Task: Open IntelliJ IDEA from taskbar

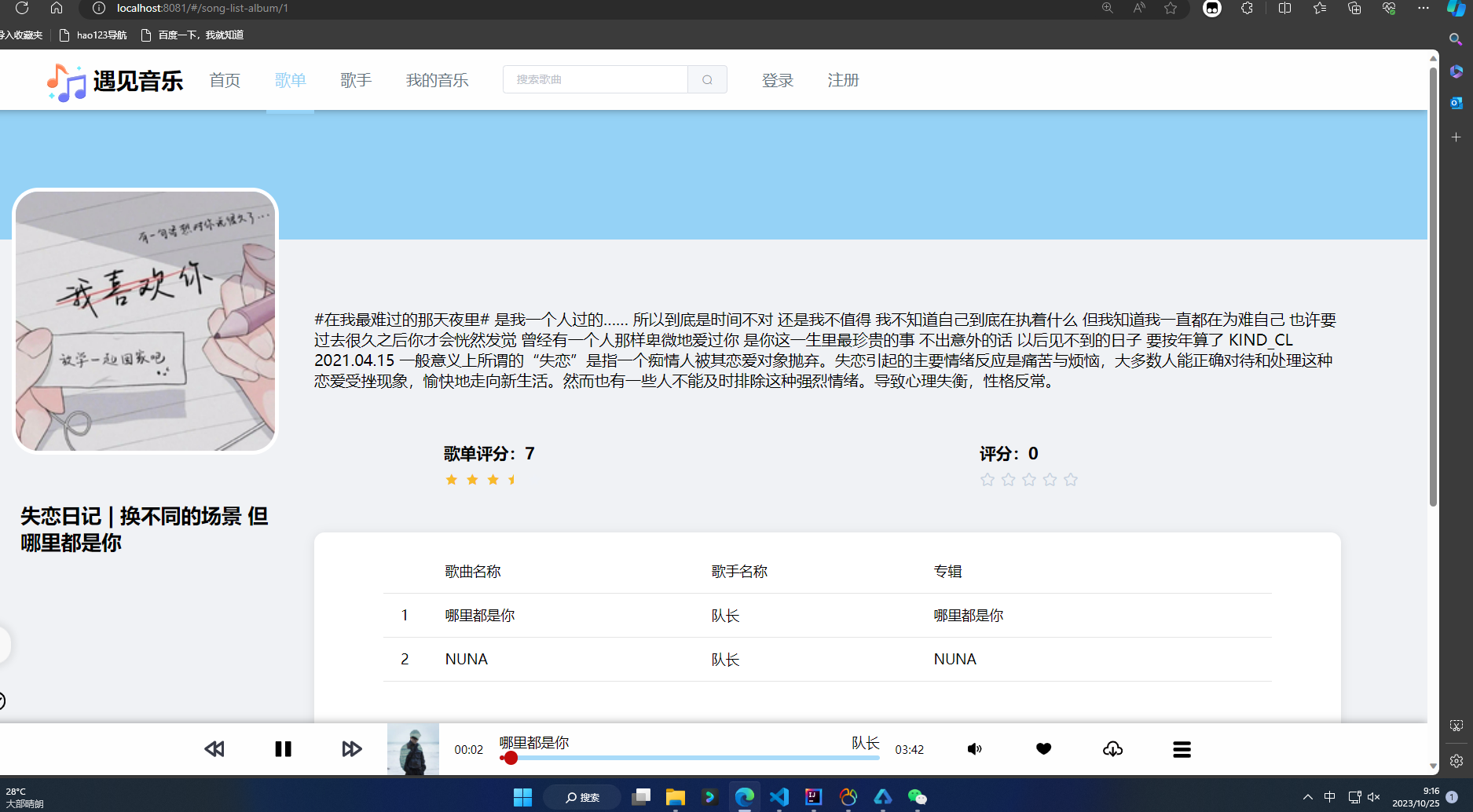Action: coord(813,797)
